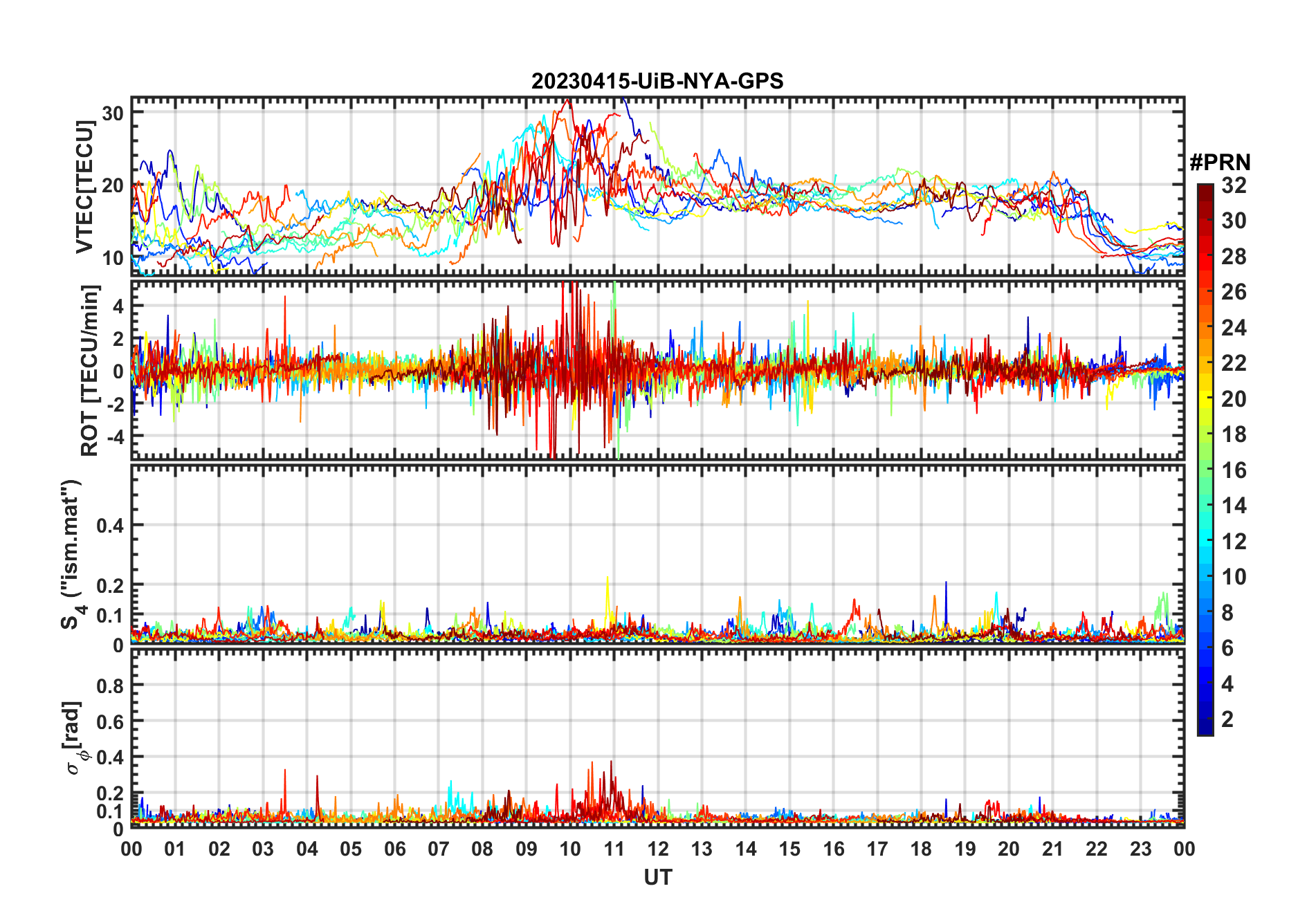Screen dimensions: 1316x920
Task: Click tick label 0.4 on S4 axis
Action: (x=110, y=526)
